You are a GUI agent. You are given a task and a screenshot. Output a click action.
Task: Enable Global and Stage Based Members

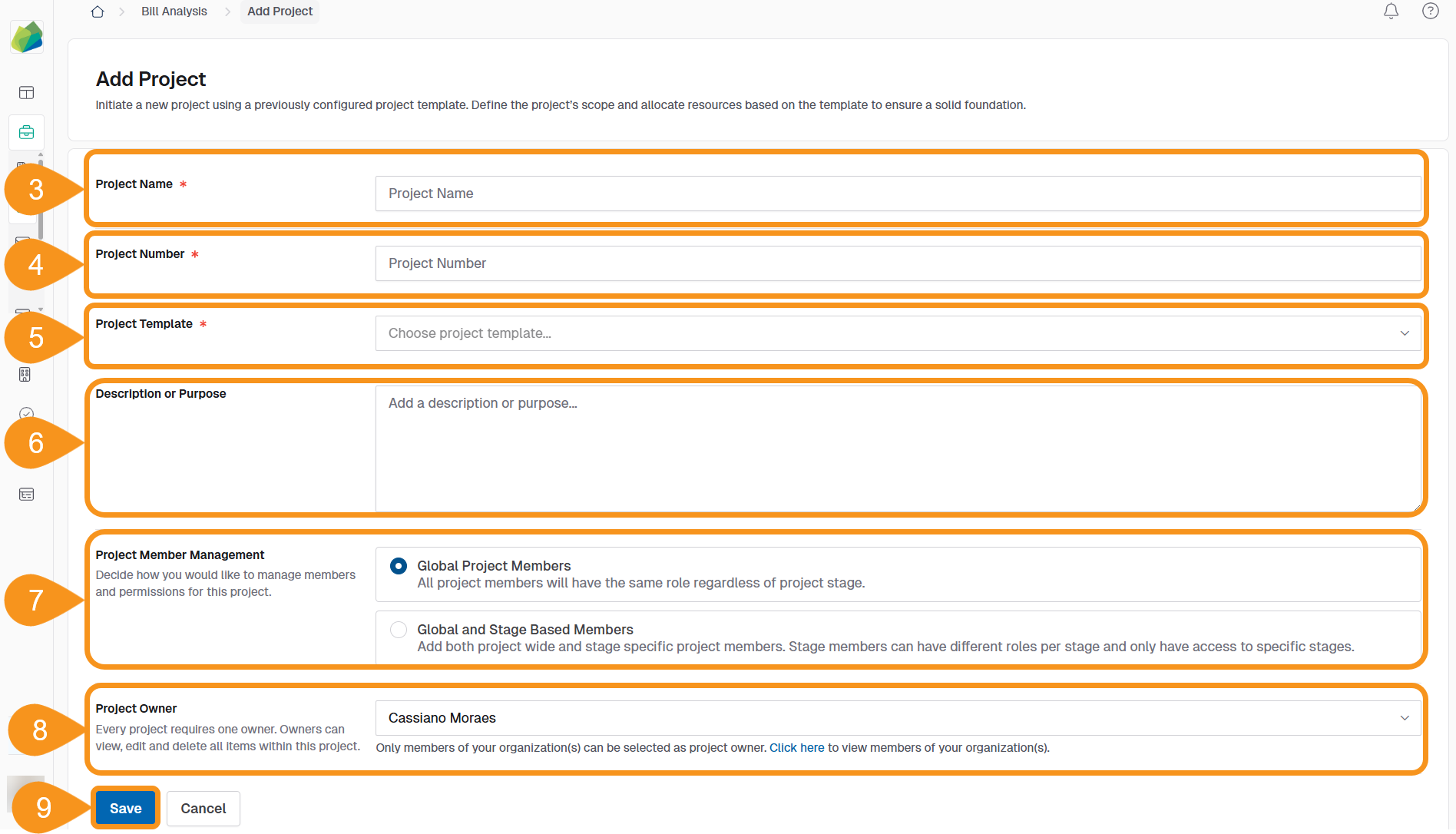[x=398, y=629]
